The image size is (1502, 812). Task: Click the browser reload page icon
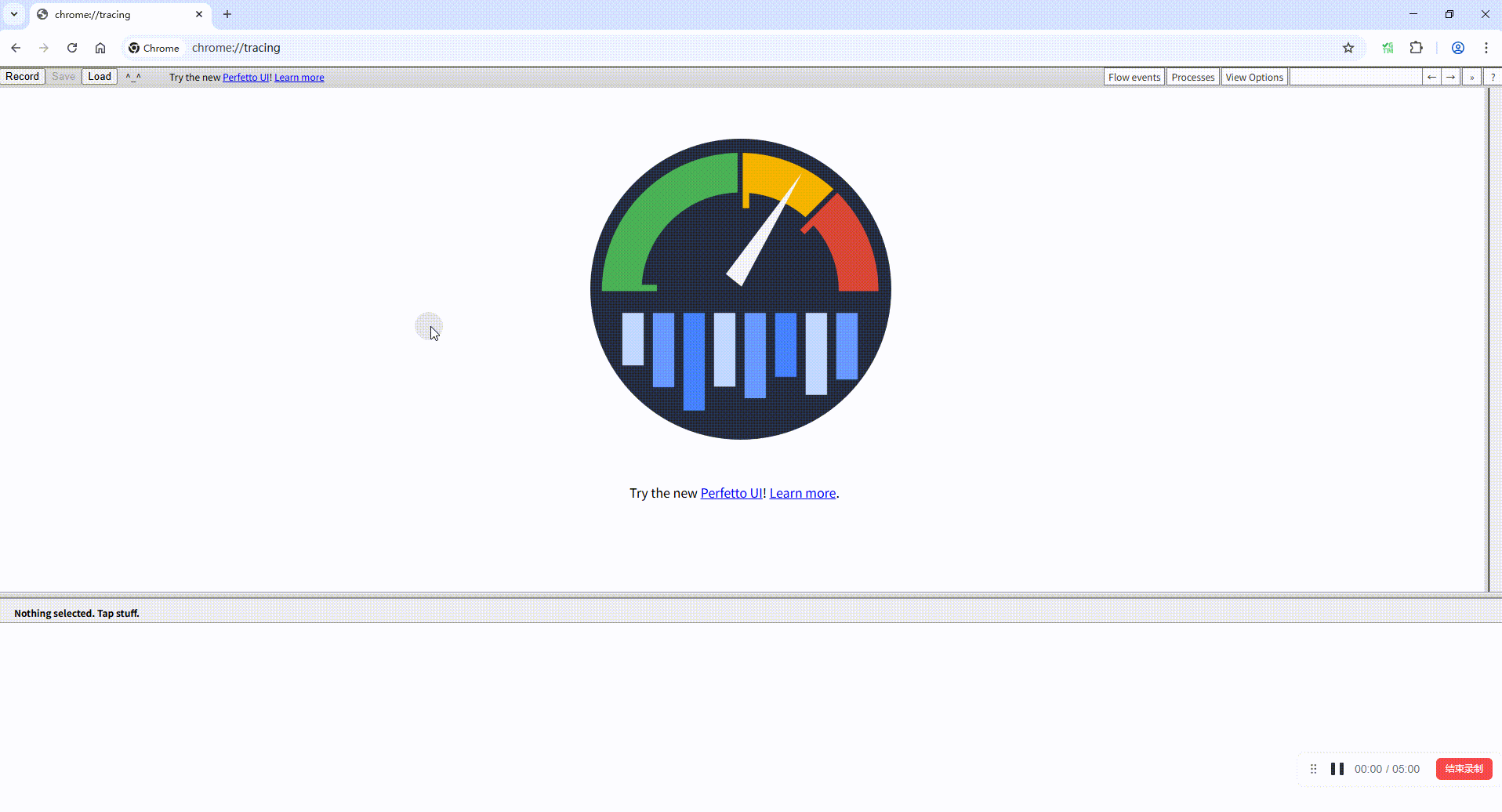coord(71,48)
